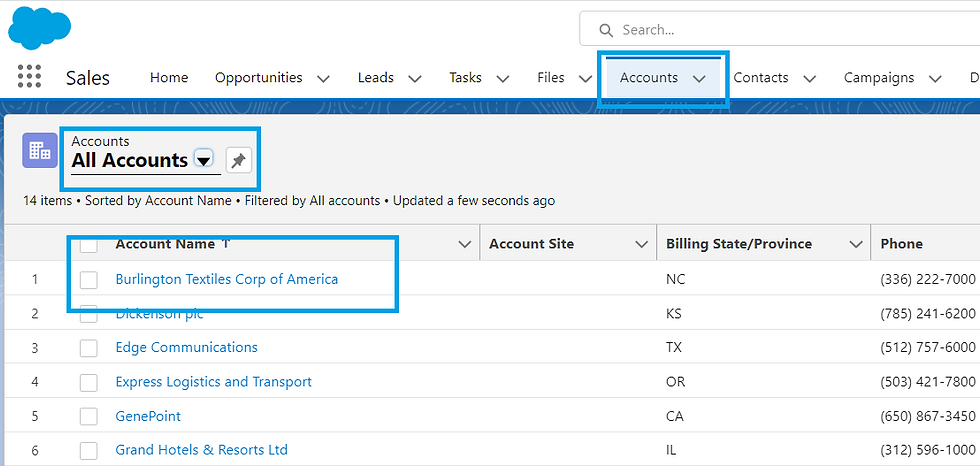Click the KS billing state cell
980x466 pixels.
(x=674, y=314)
